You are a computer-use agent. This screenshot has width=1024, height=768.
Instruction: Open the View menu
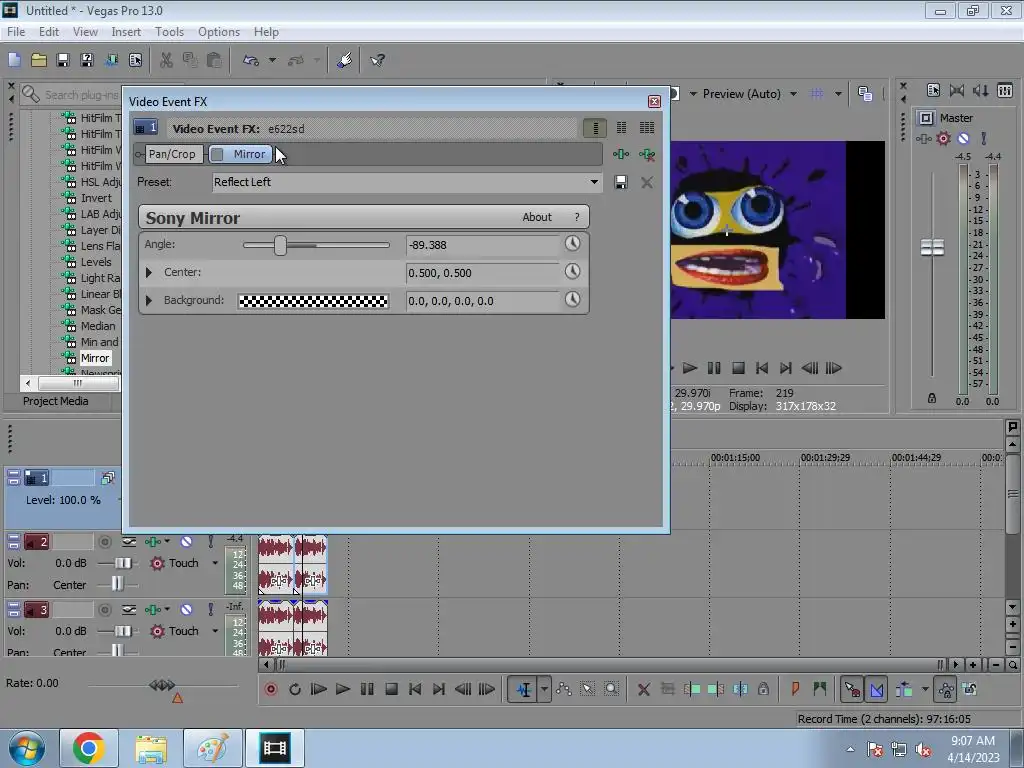click(85, 31)
